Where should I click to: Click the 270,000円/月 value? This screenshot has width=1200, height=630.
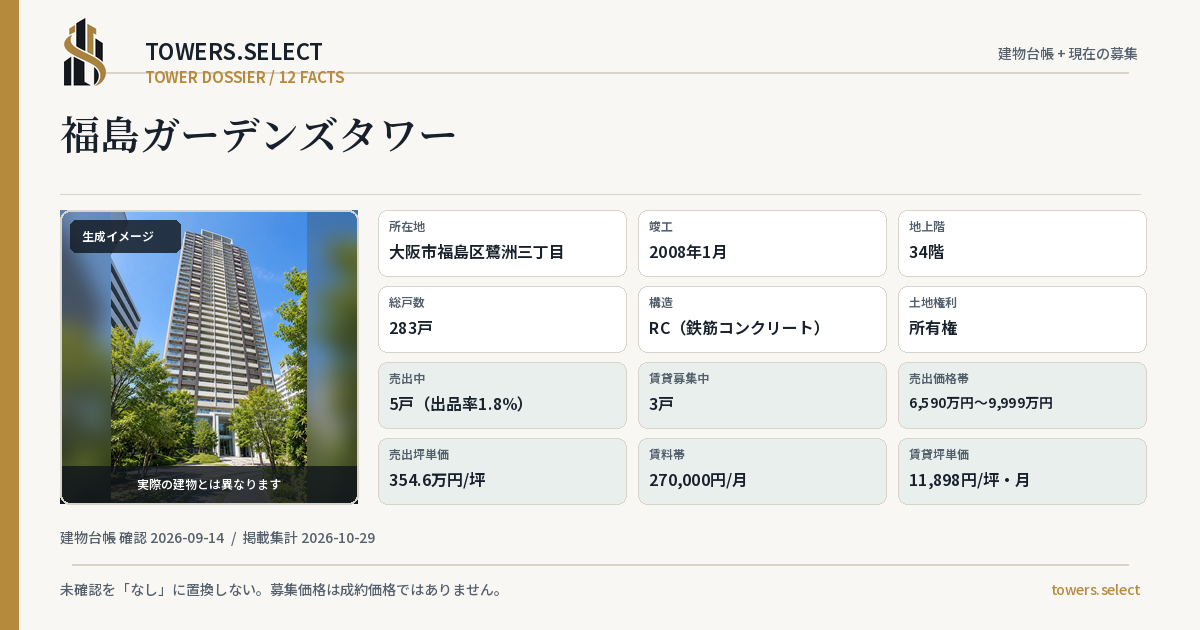click(x=698, y=480)
